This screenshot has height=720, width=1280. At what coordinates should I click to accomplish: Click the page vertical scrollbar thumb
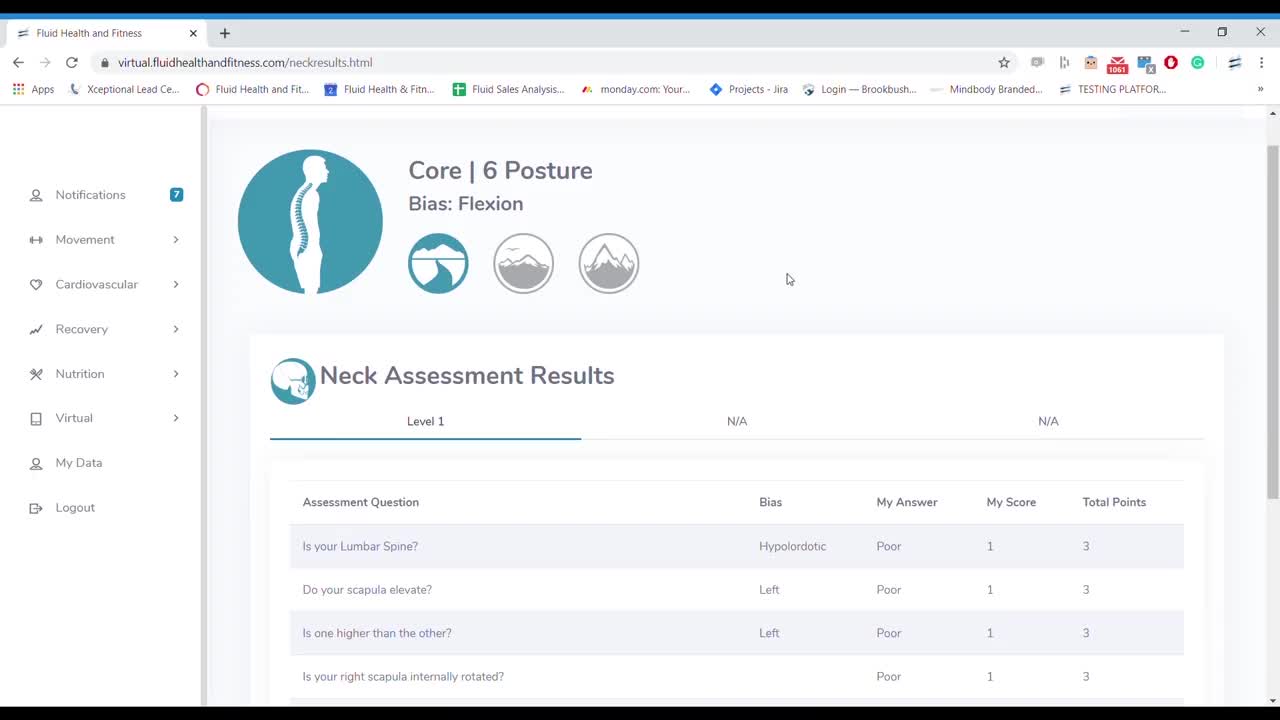1273,321
